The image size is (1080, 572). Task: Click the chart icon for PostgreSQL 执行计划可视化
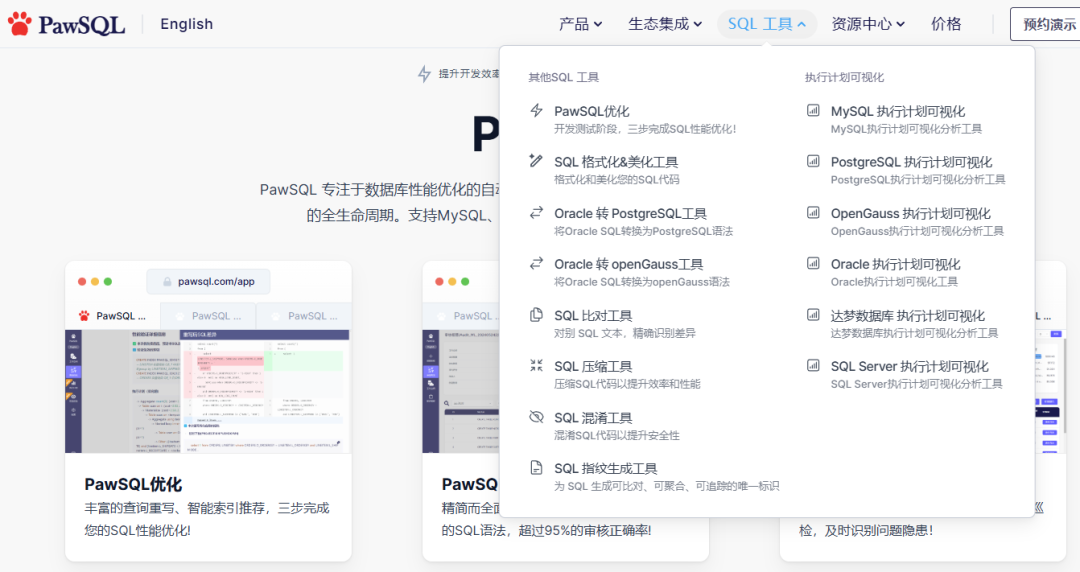813,161
